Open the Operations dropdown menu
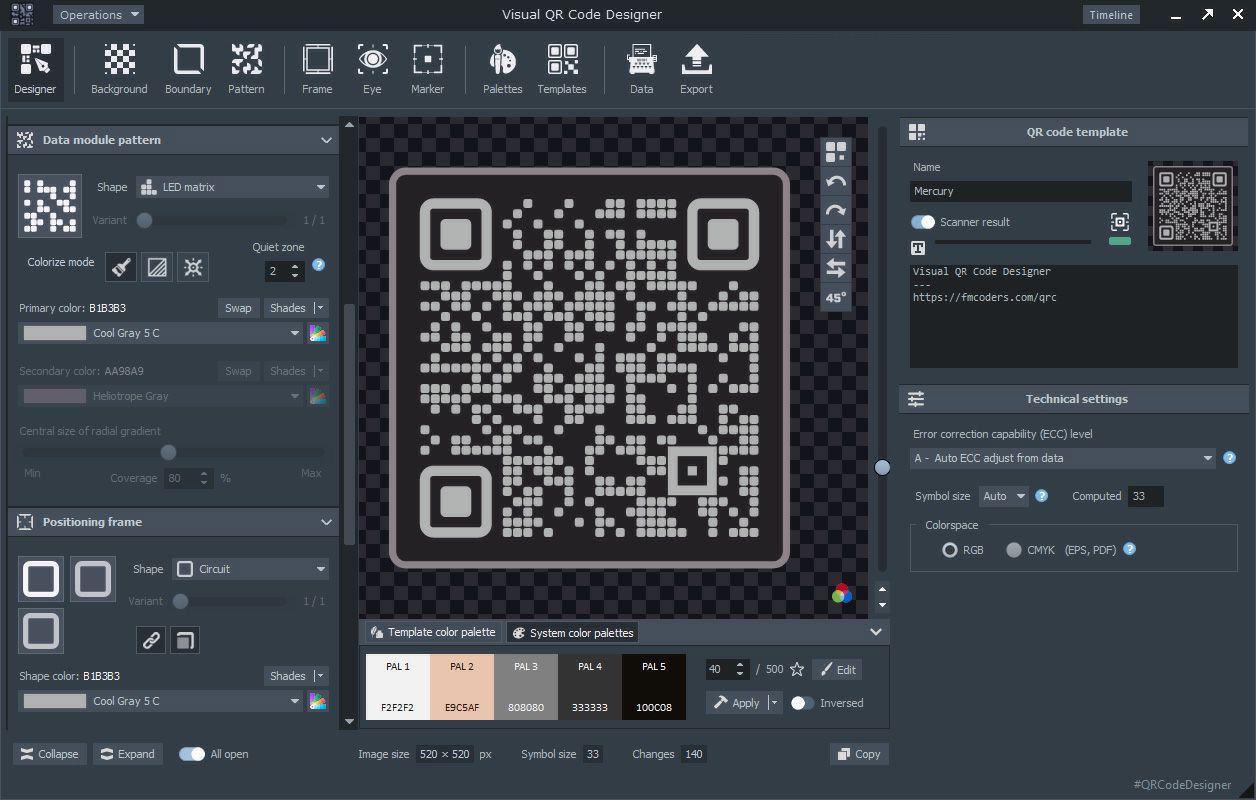1256x800 pixels. [97, 15]
